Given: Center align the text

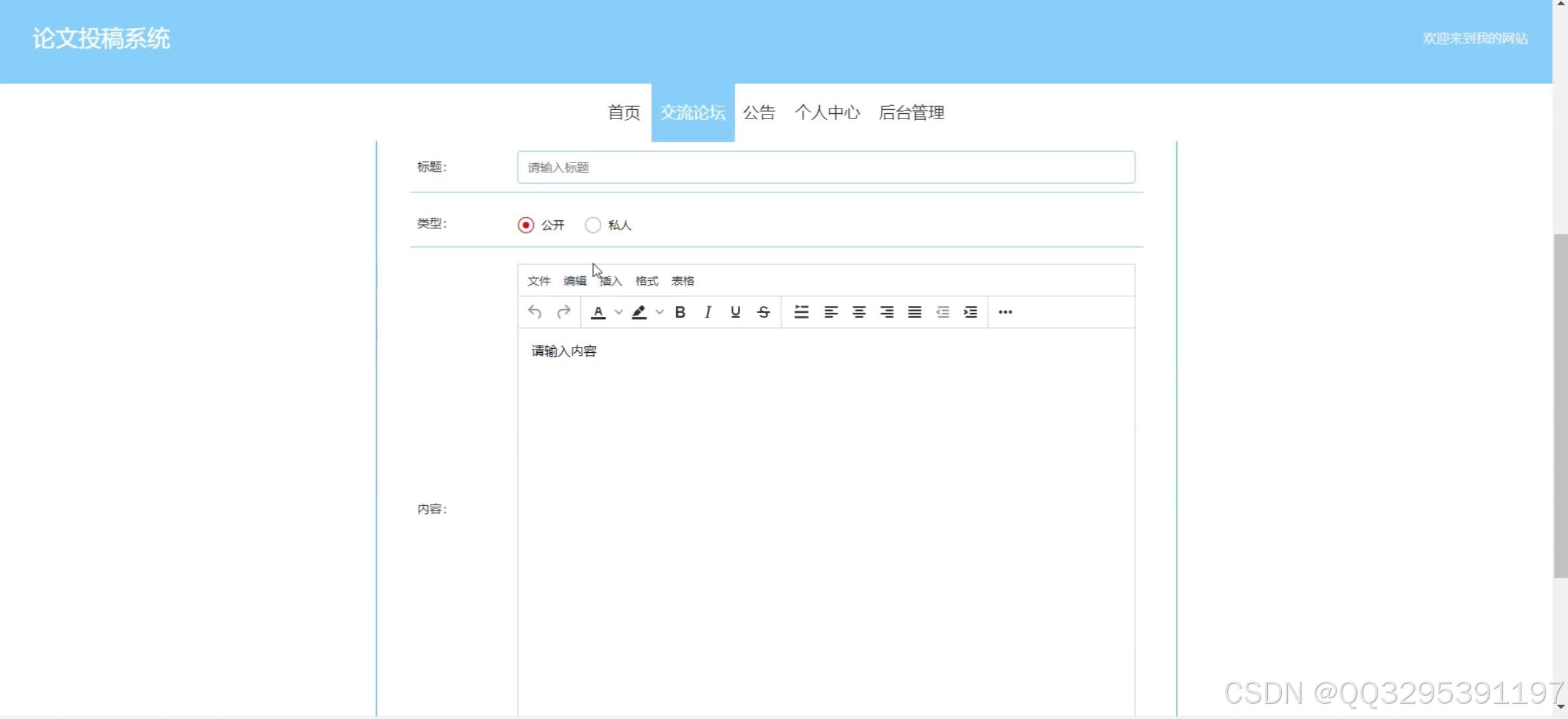Looking at the screenshot, I should click(x=859, y=312).
